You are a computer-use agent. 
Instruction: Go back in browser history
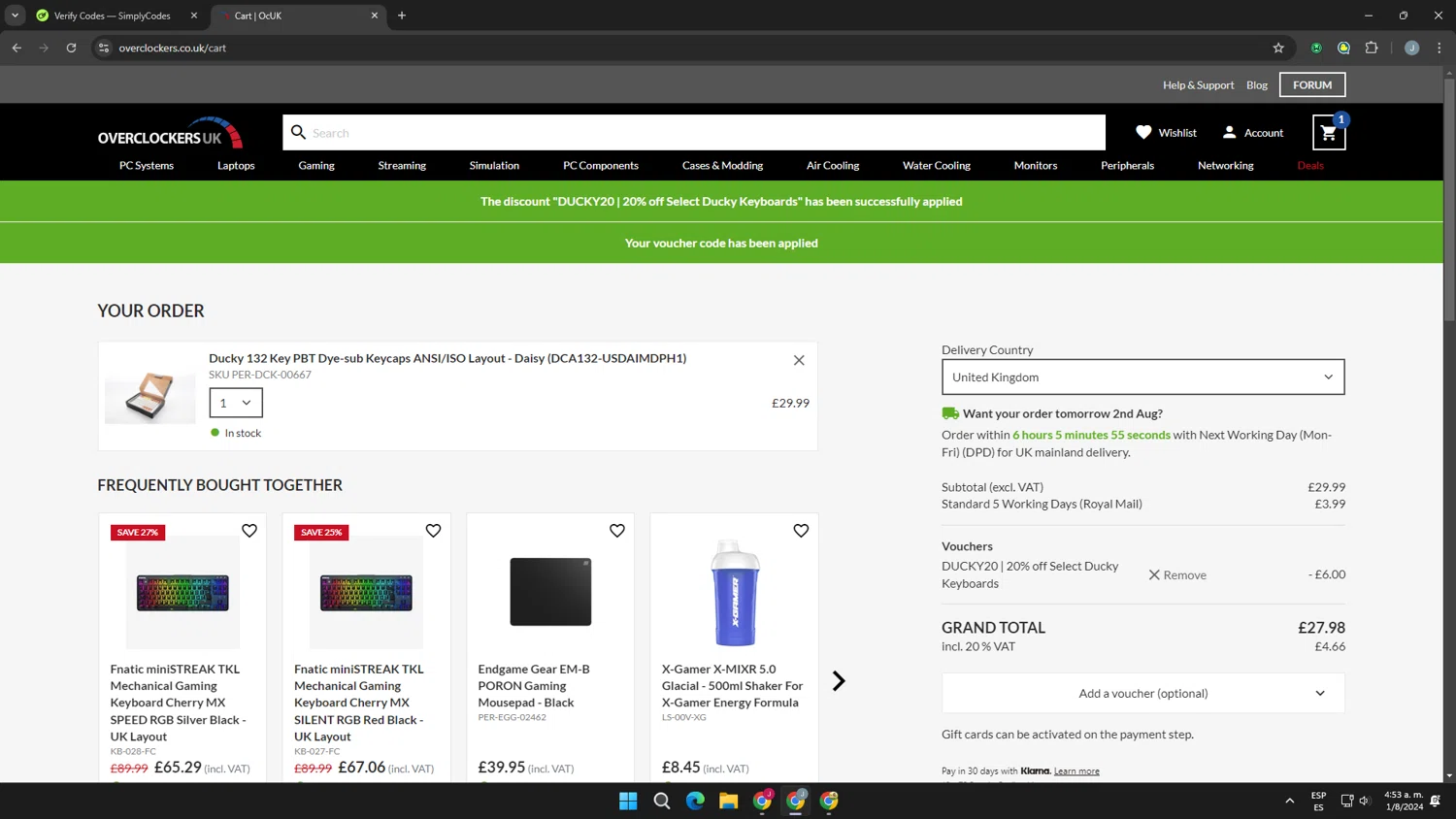pos(17,48)
